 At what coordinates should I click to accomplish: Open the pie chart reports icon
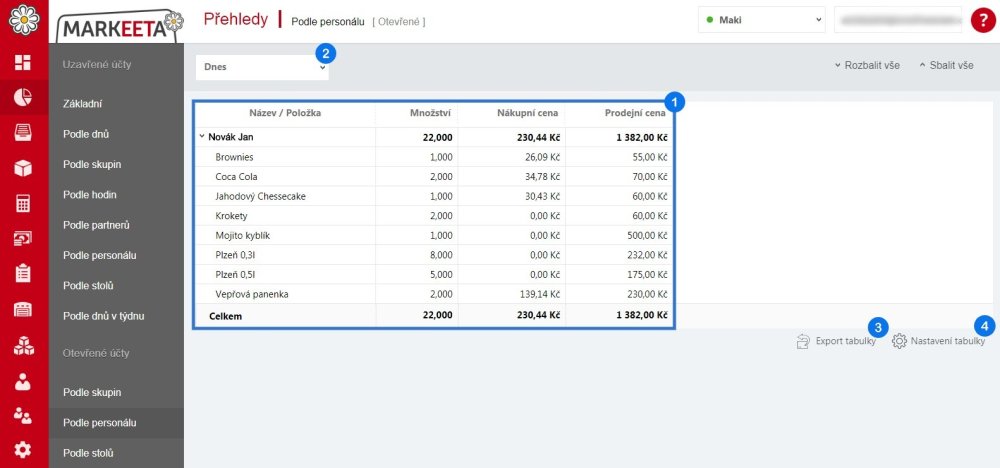click(23, 97)
